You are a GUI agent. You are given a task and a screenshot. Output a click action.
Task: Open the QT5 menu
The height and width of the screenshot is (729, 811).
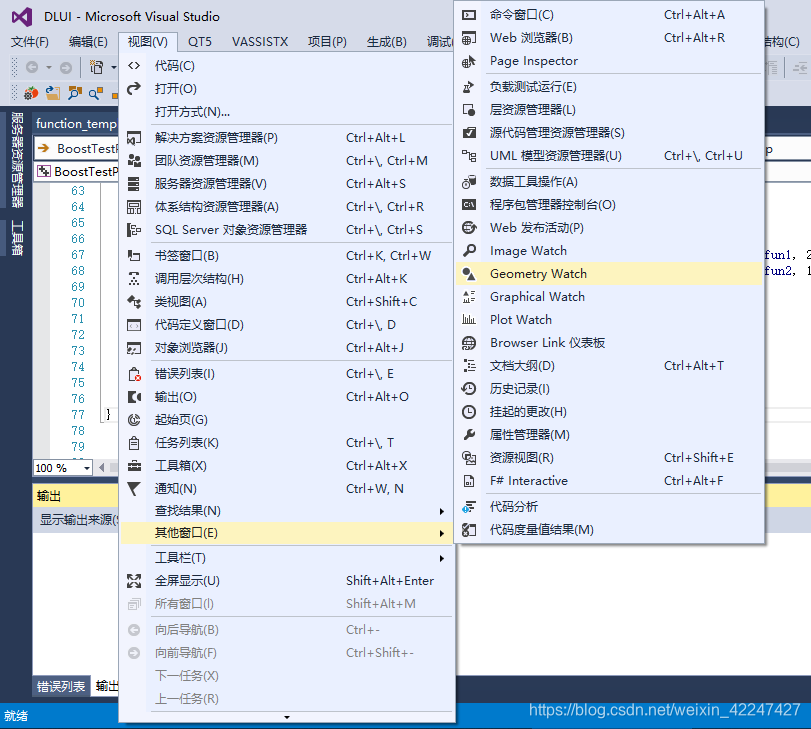200,42
